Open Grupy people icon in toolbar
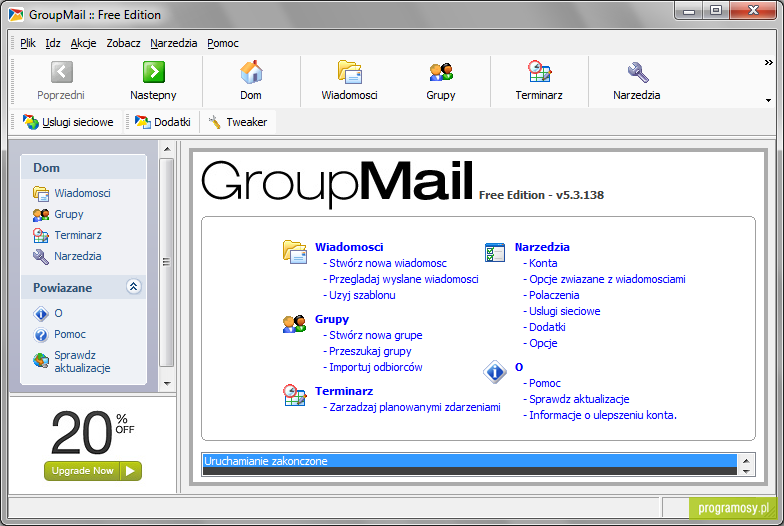This screenshot has height=526, width=784. [441, 72]
